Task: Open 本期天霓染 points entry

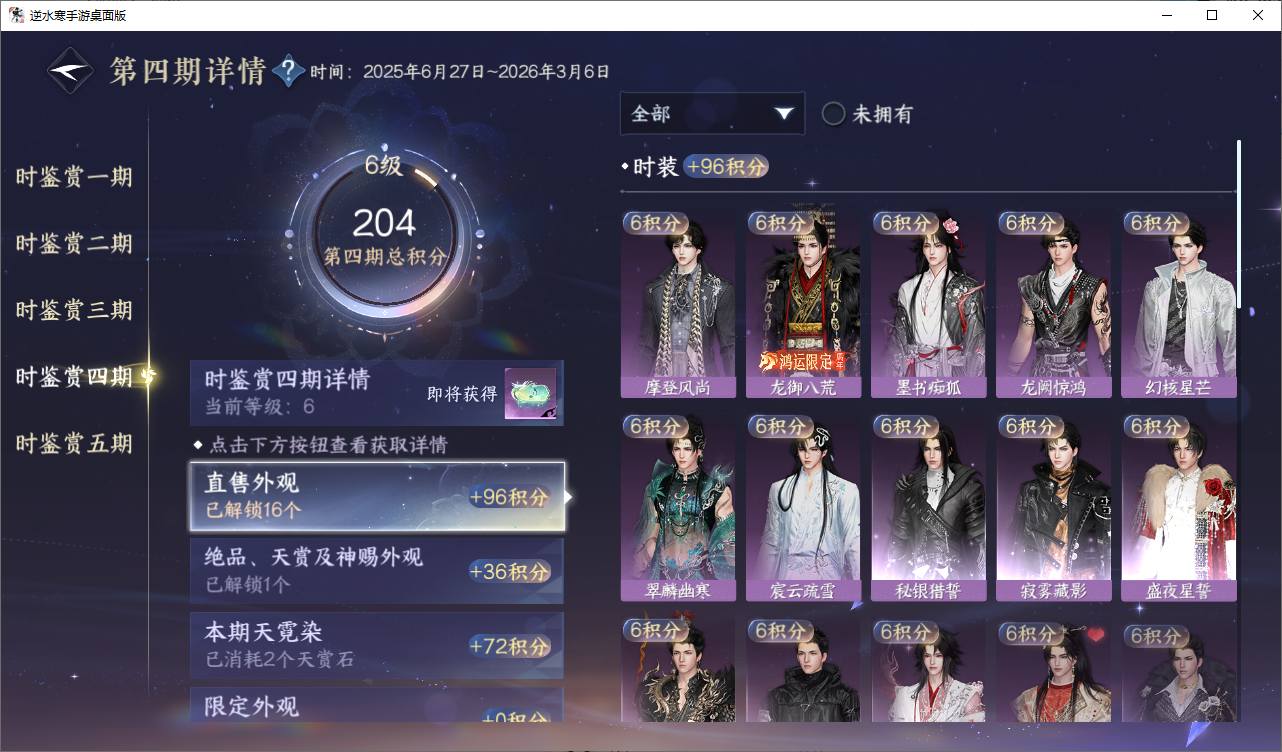Action: [x=377, y=645]
